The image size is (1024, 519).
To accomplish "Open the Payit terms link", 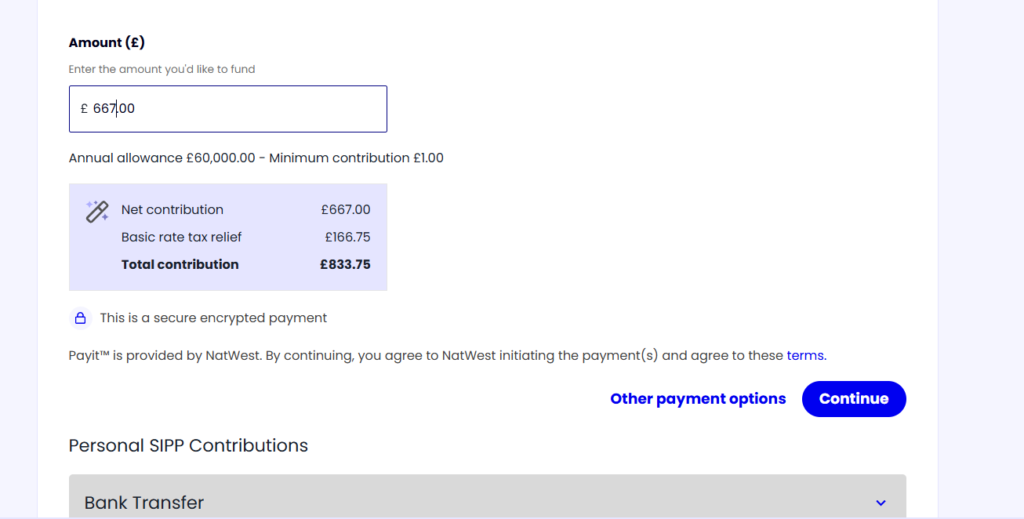I will 807,356.
